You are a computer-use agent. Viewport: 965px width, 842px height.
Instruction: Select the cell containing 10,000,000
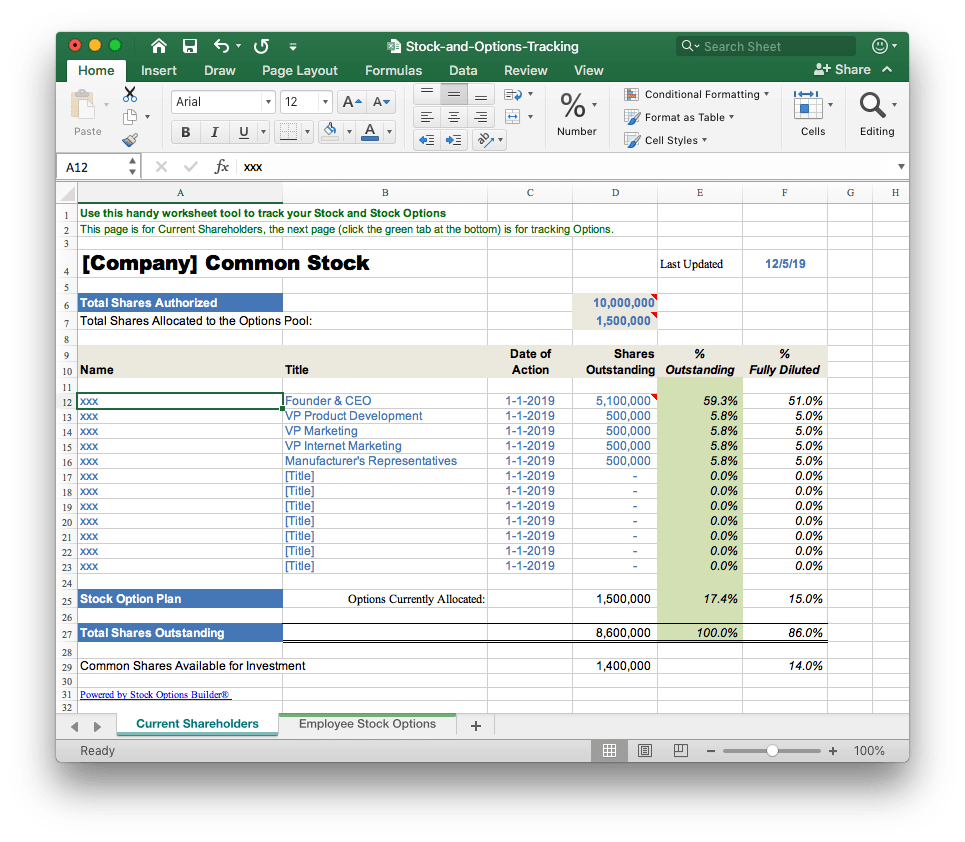pos(615,303)
